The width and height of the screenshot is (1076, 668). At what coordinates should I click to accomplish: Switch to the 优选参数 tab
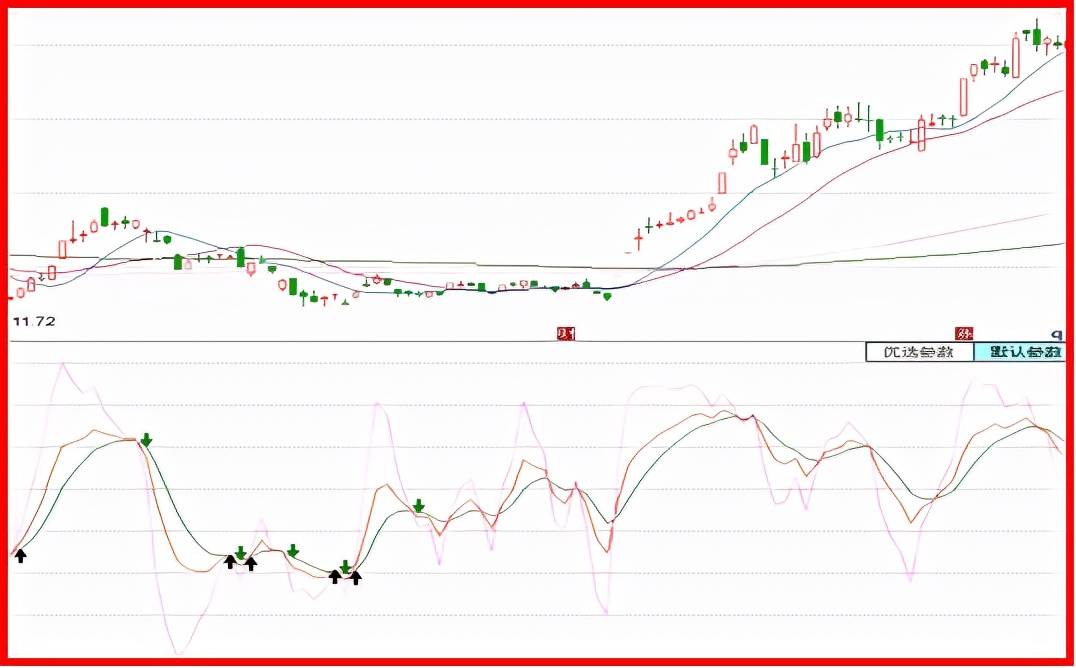pos(920,352)
